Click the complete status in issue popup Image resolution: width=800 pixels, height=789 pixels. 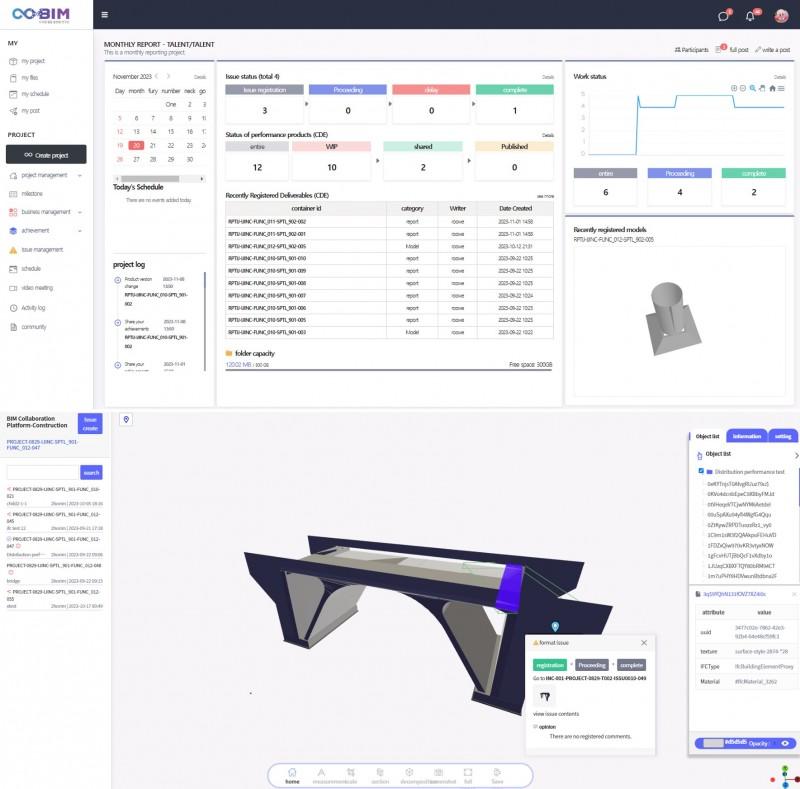[x=632, y=665]
